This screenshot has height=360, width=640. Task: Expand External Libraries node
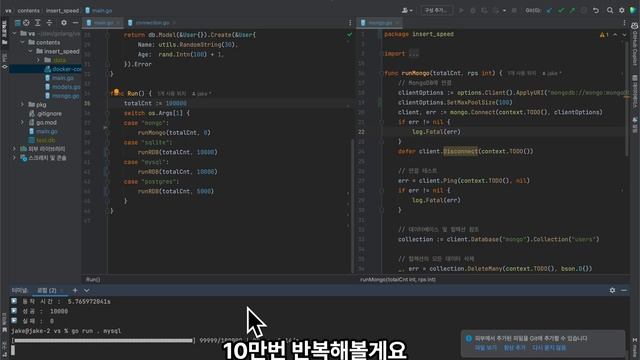pos(15,149)
